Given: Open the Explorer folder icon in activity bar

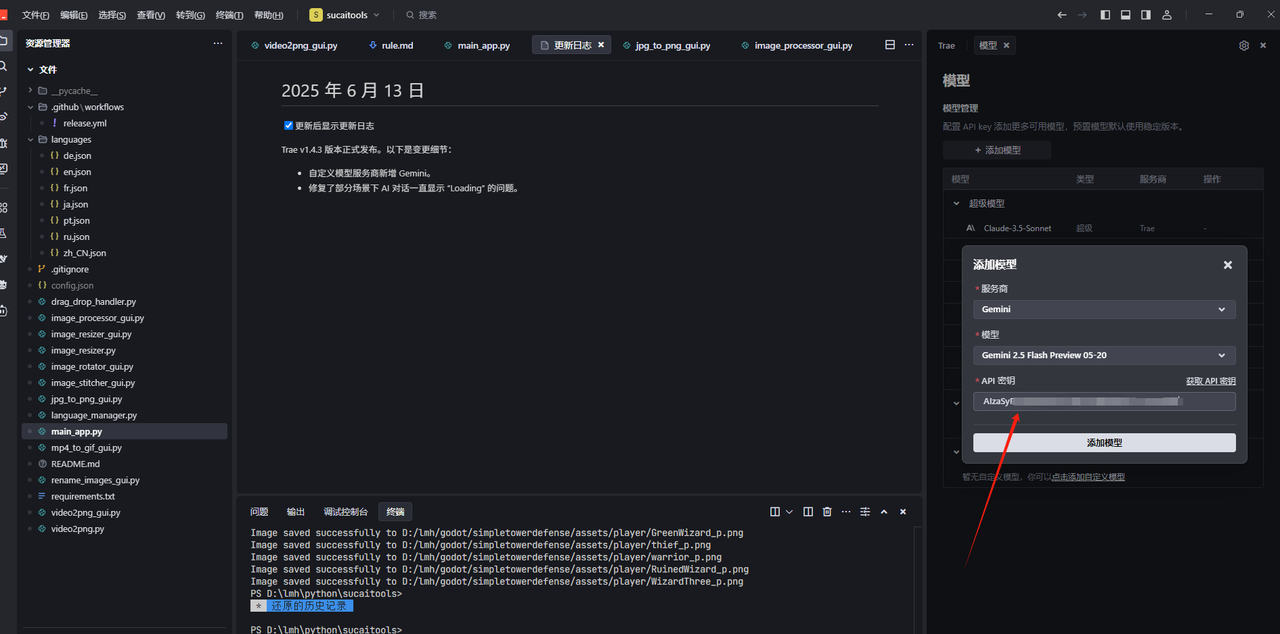Looking at the screenshot, I should [x=4, y=42].
